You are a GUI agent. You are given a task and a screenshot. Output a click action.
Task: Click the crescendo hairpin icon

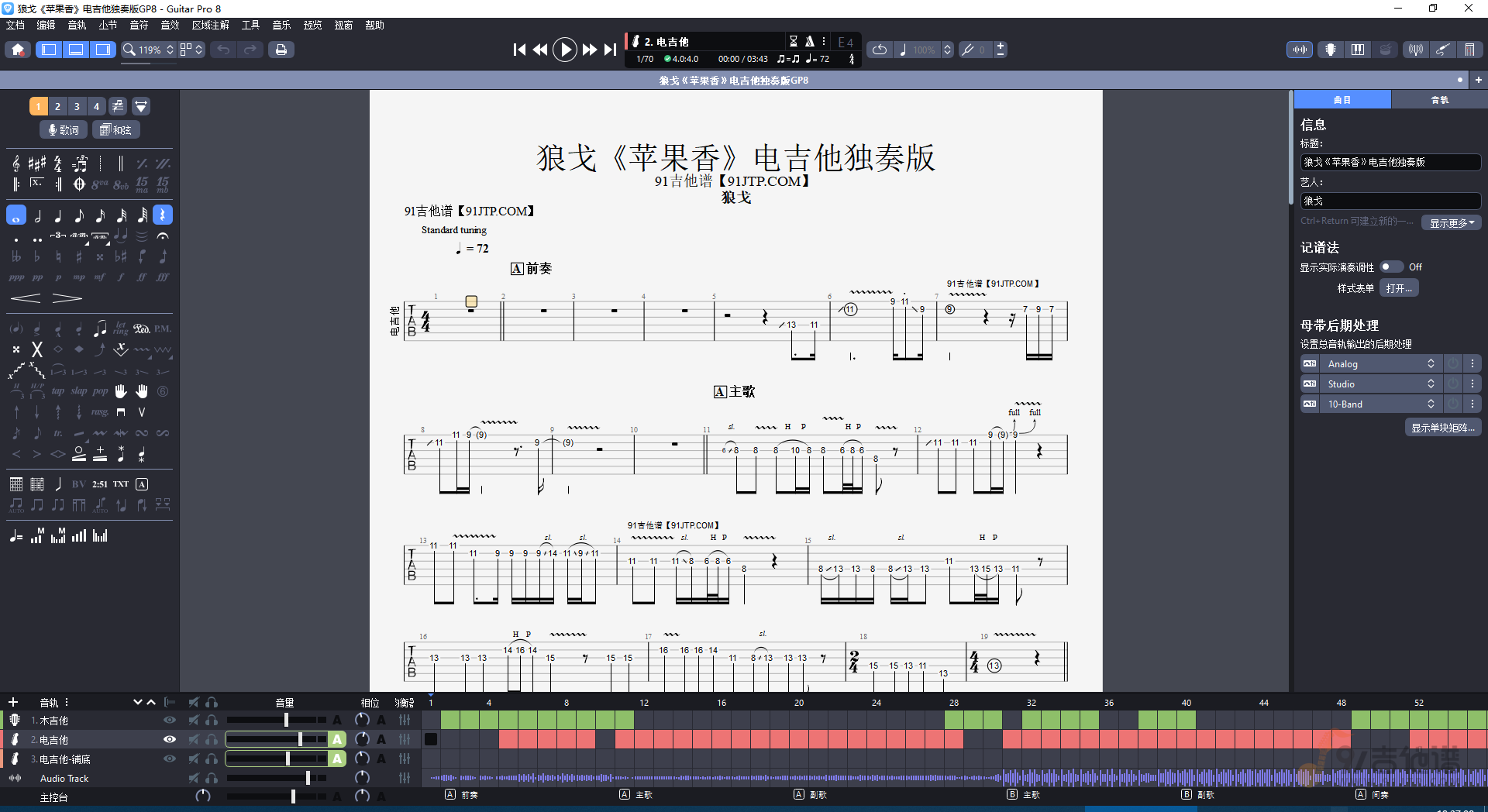click(x=26, y=298)
